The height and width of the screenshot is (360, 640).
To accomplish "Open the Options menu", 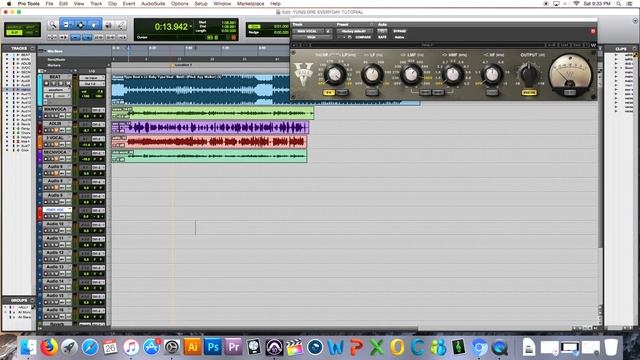I will click(180, 3).
